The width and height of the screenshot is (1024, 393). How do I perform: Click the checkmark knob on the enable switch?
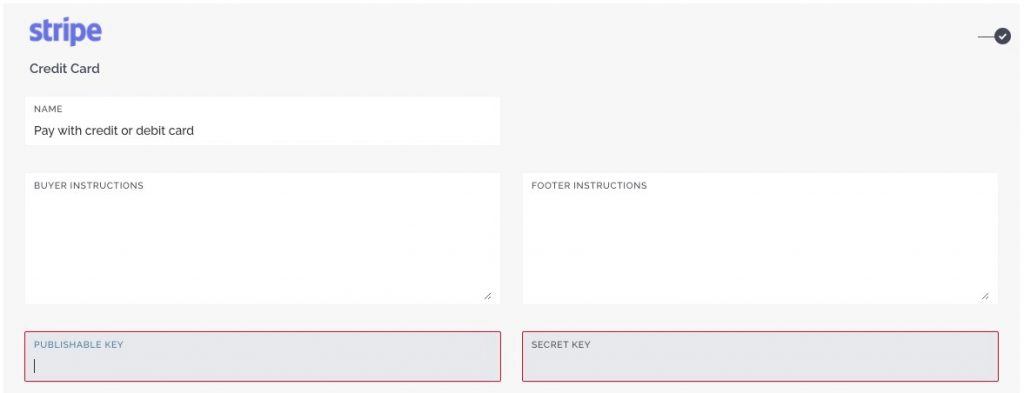pos(1002,37)
